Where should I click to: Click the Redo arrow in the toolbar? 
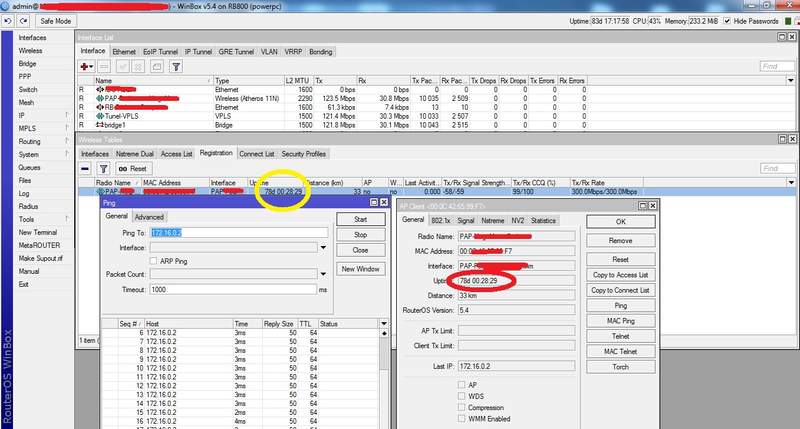(x=24, y=21)
